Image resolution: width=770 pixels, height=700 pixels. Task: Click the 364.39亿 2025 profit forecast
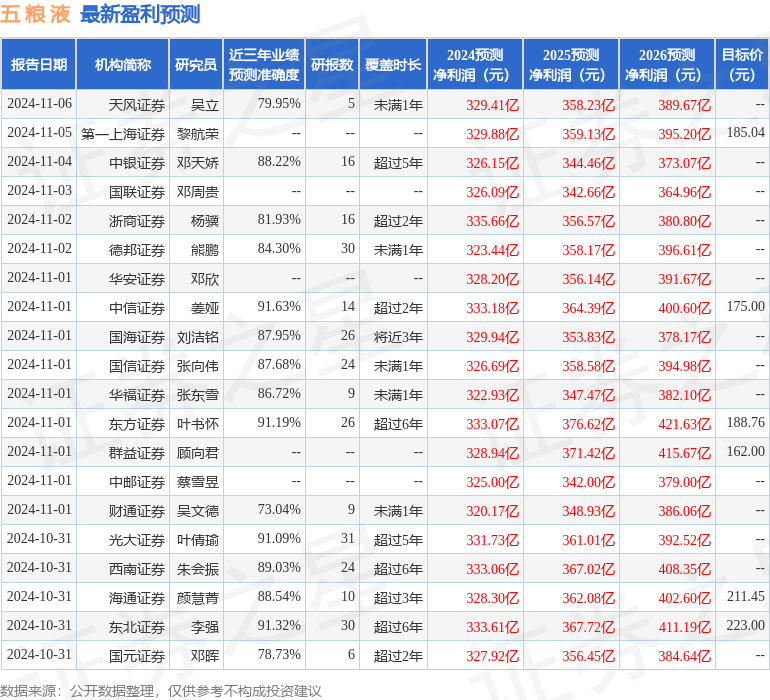(588, 308)
